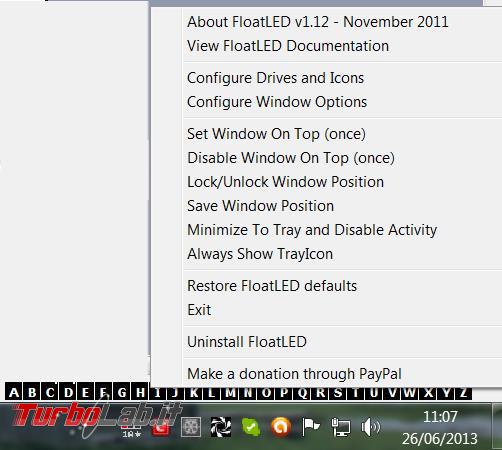Click the orange circular tray icon
Screen dimensions: 502x450
(x=281, y=427)
